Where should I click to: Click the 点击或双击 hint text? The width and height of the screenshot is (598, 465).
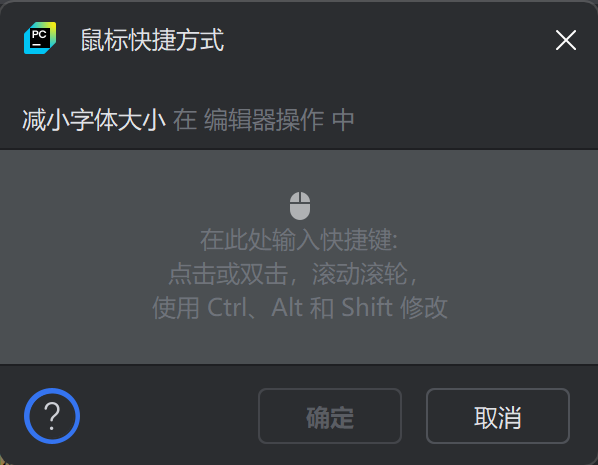tap(228, 274)
